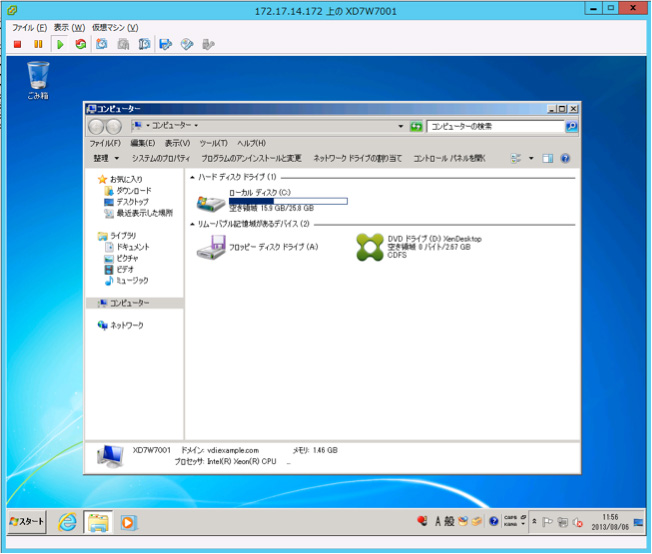Click the Take Snapshot toolbar icon

click(102, 44)
